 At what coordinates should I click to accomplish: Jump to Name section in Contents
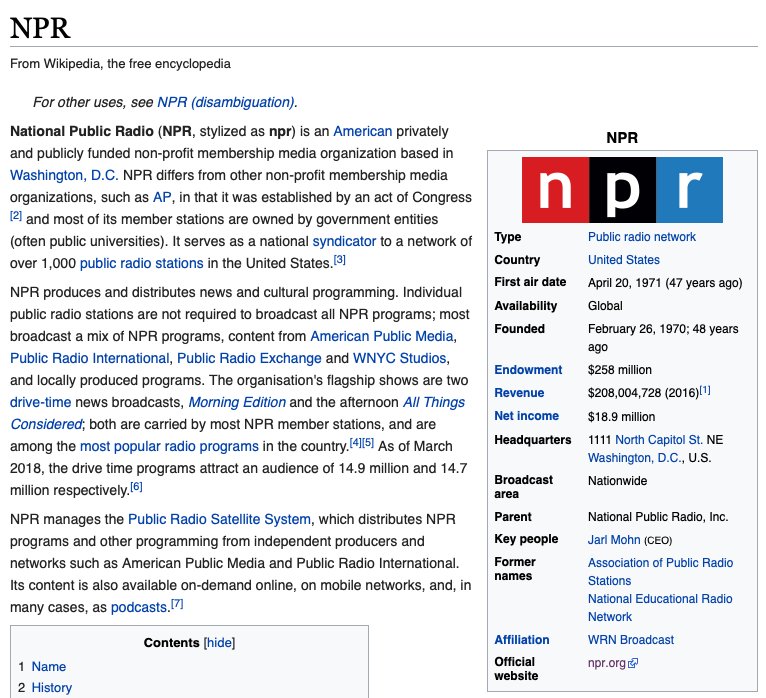[x=49, y=666]
